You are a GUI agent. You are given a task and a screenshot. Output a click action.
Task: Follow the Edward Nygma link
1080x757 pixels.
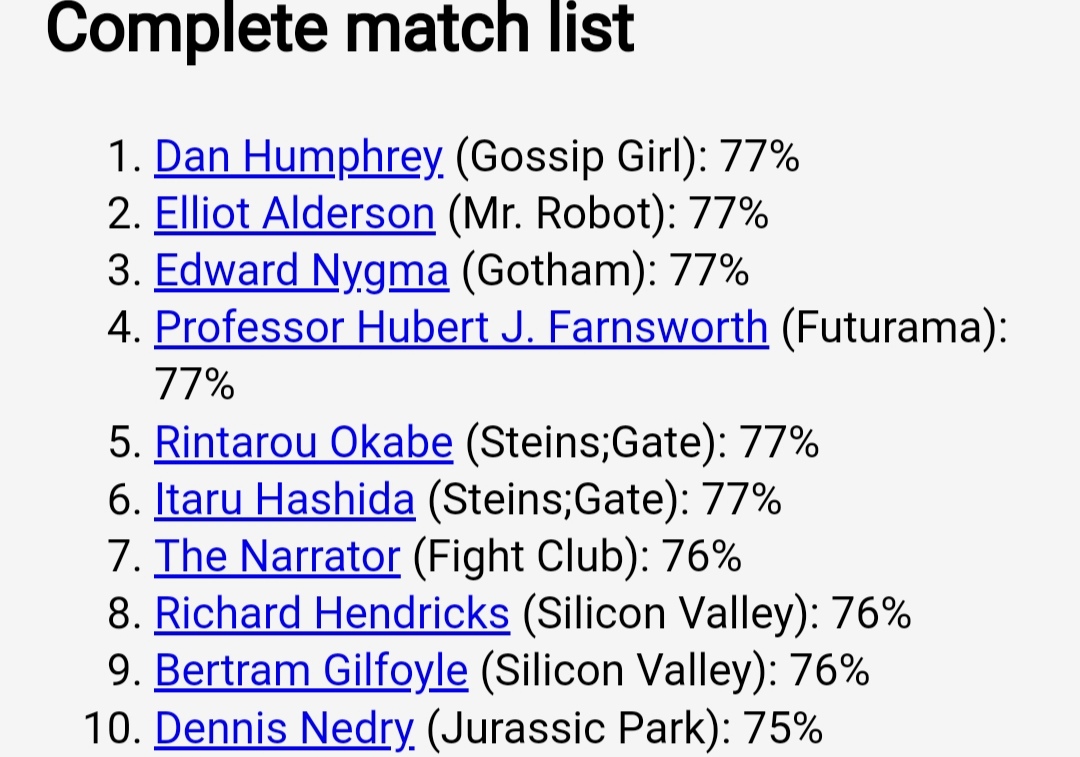pyautogui.click(x=302, y=271)
